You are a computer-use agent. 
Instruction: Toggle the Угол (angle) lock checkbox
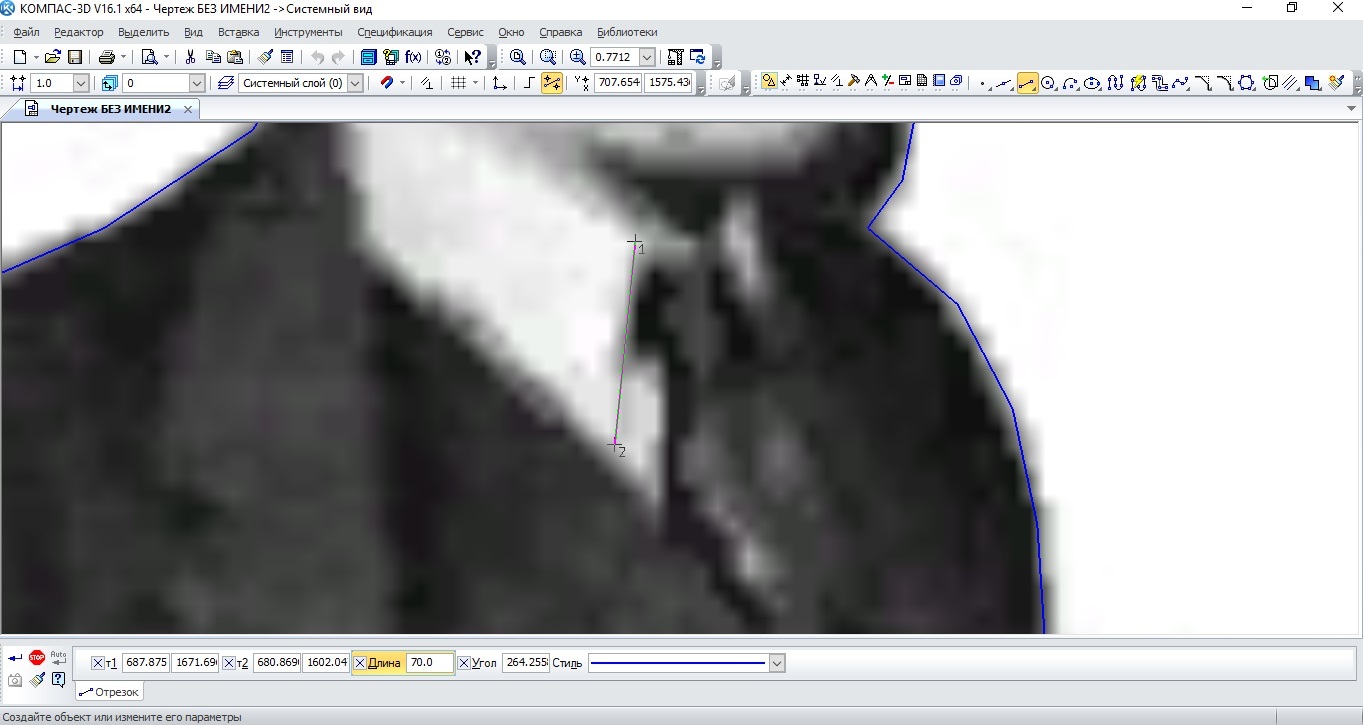(464, 663)
